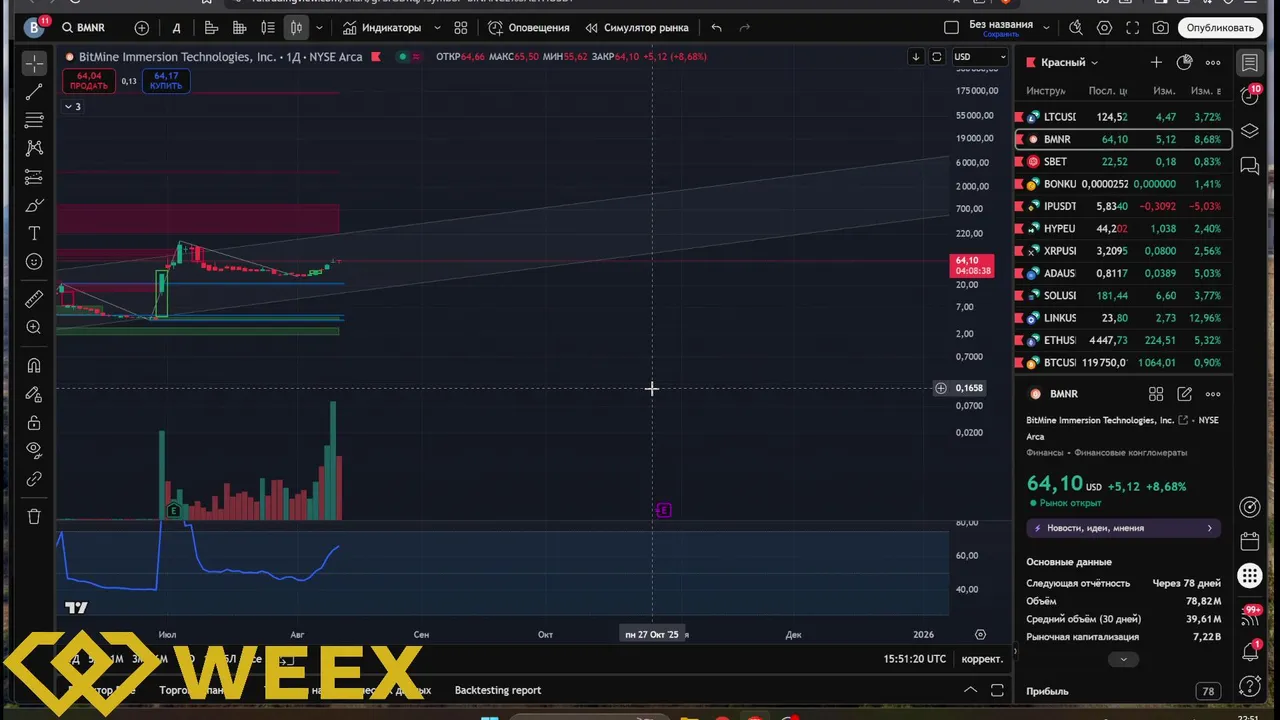The width and height of the screenshot is (1280, 720).
Task: Click the blue КУПИТЬ buy button
Action: point(166,81)
